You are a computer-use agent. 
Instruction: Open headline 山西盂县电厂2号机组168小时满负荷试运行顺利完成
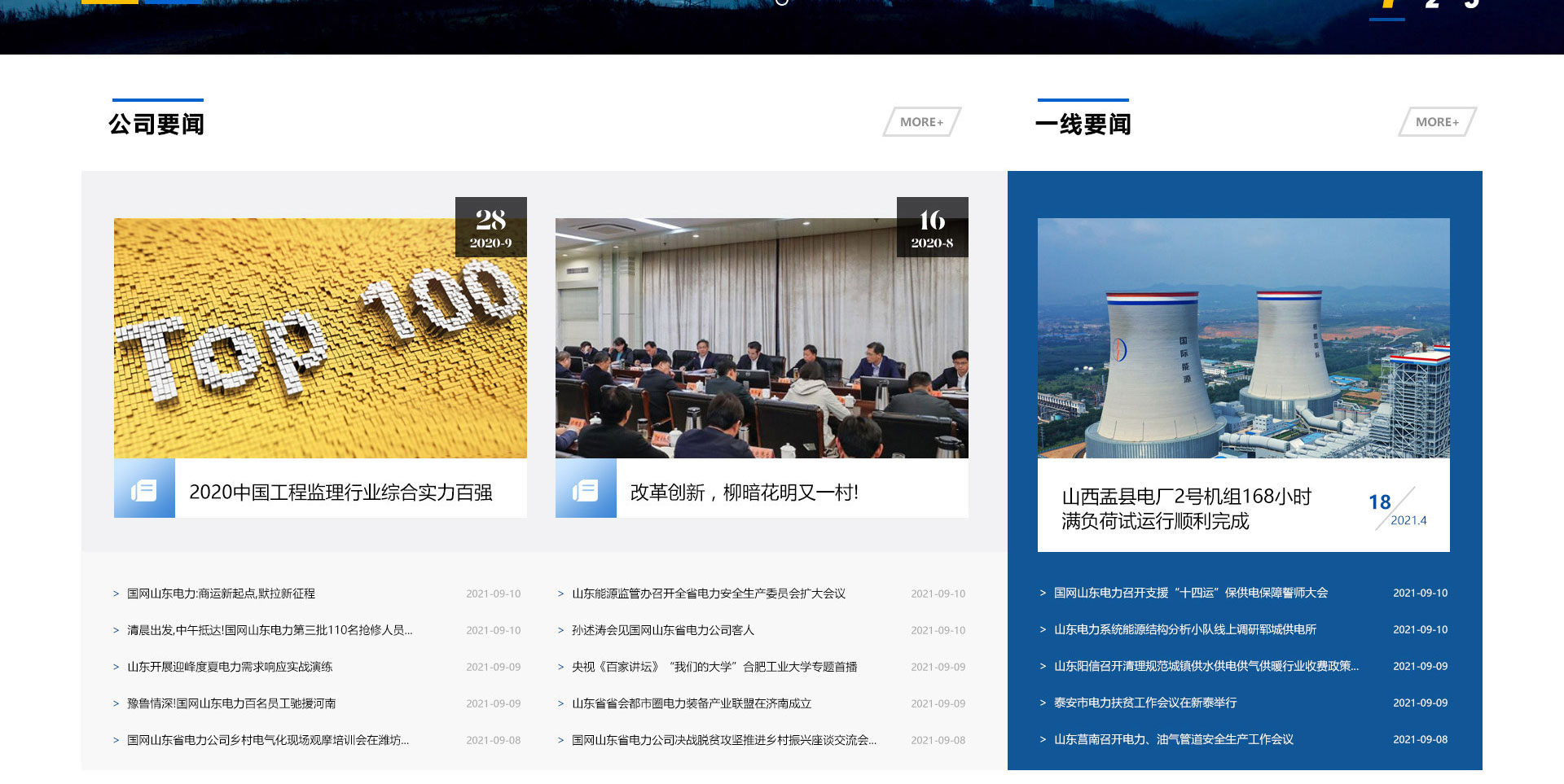(x=1186, y=509)
